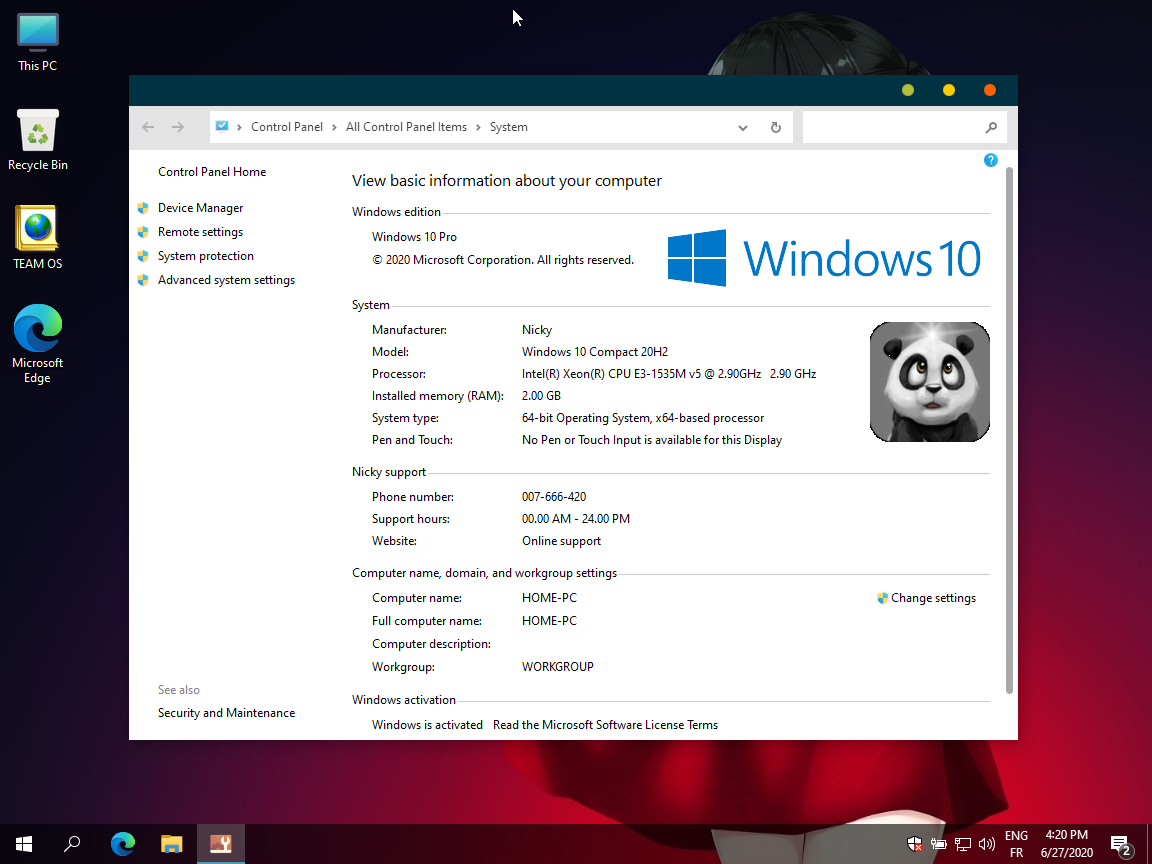Expand the chevron after All Control Panel Items
The image size is (1152, 864).
point(478,127)
